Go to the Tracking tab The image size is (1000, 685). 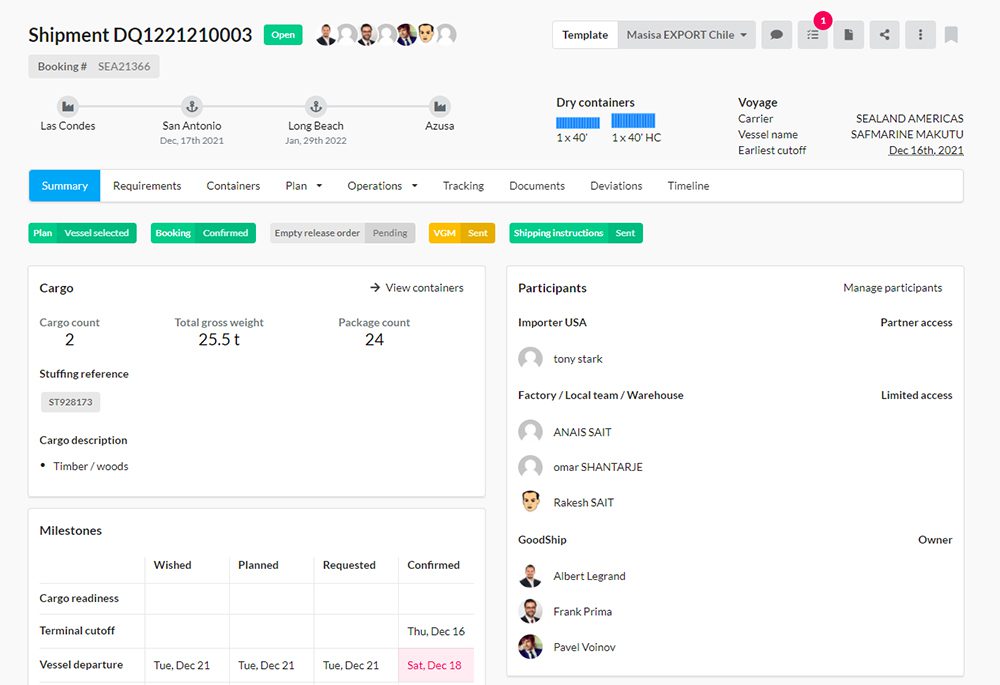[x=463, y=186]
